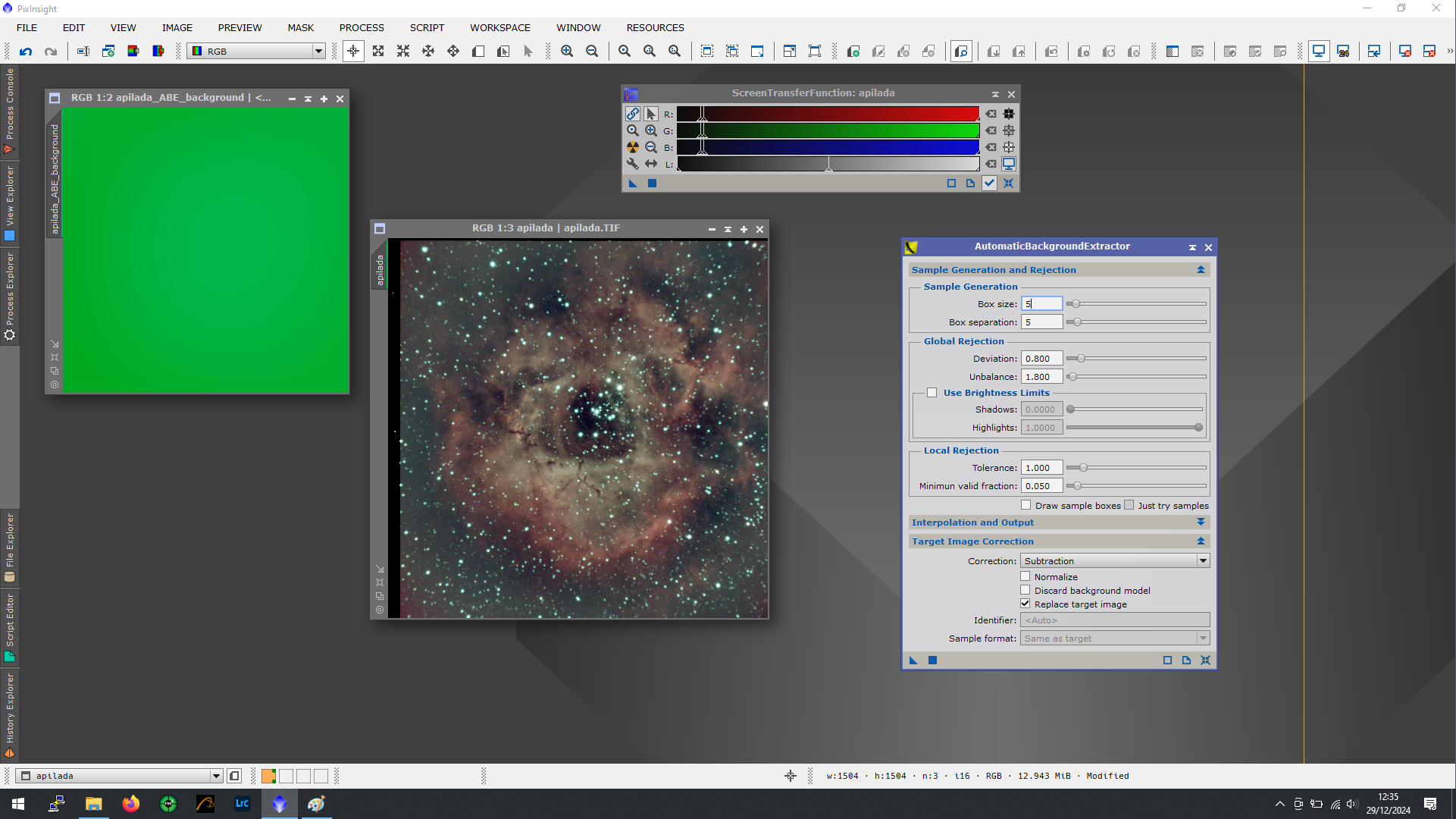Enable the Normalize checkbox

tap(1025, 576)
